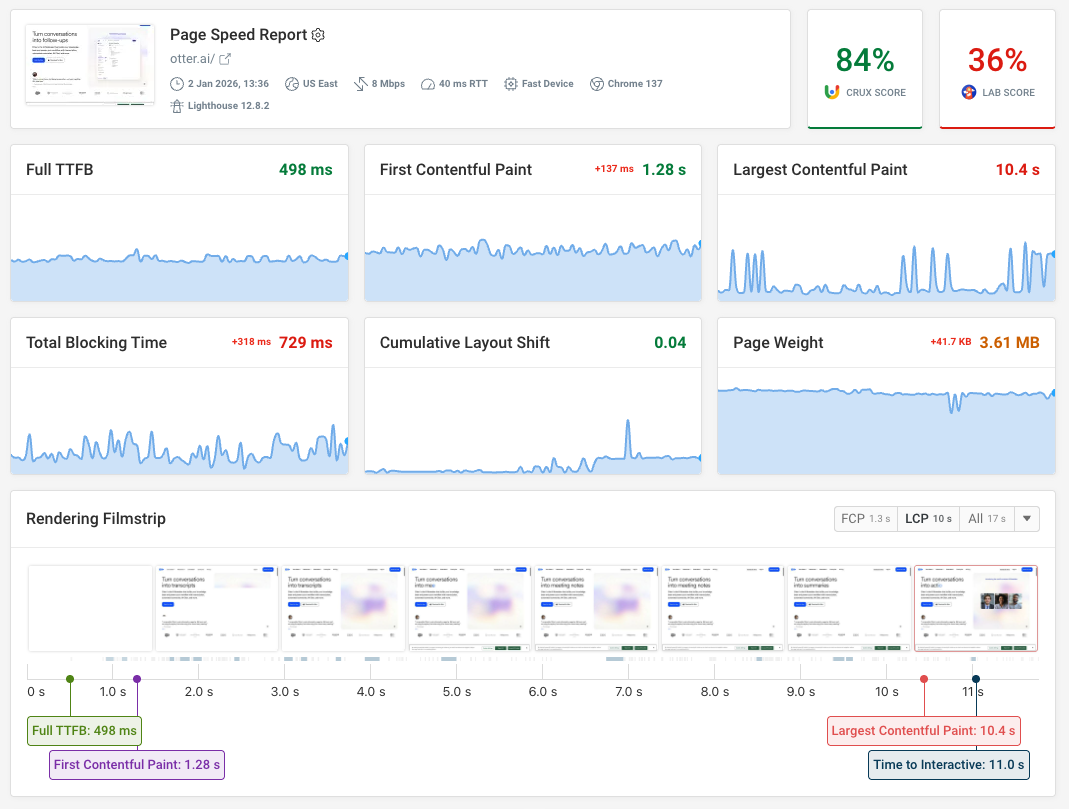
Task: Expand the filmstrip view dropdown arrow
Action: 1026,518
